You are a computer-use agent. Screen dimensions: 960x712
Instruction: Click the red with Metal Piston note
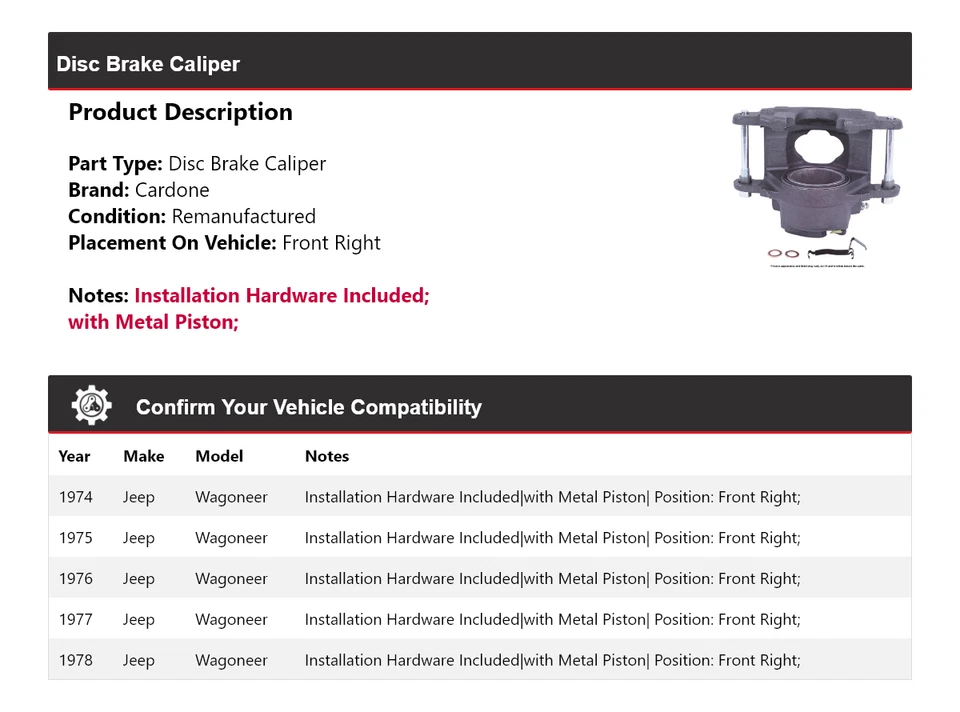point(153,322)
